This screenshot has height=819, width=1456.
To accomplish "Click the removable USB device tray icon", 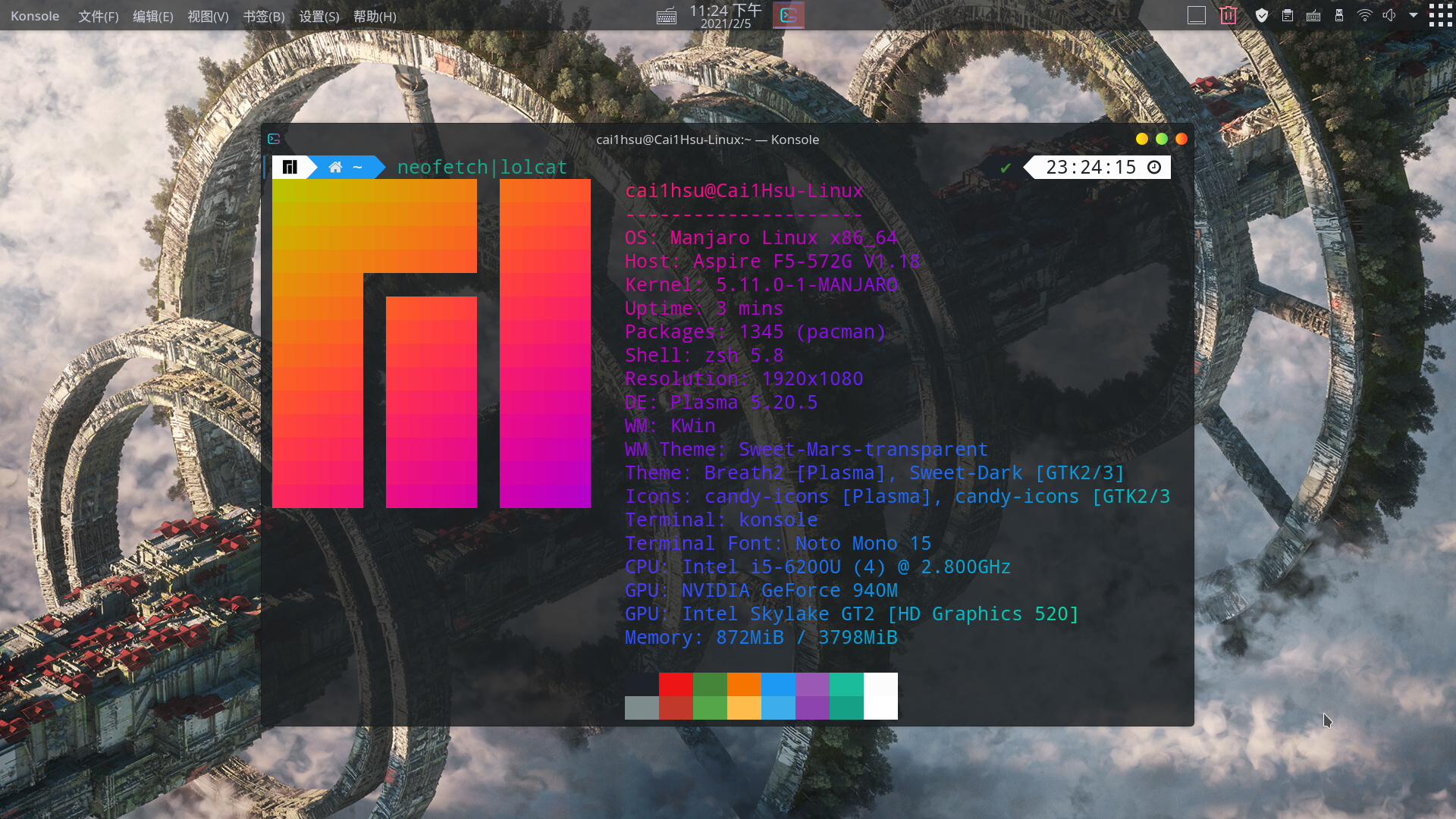I will pyautogui.click(x=1339, y=14).
